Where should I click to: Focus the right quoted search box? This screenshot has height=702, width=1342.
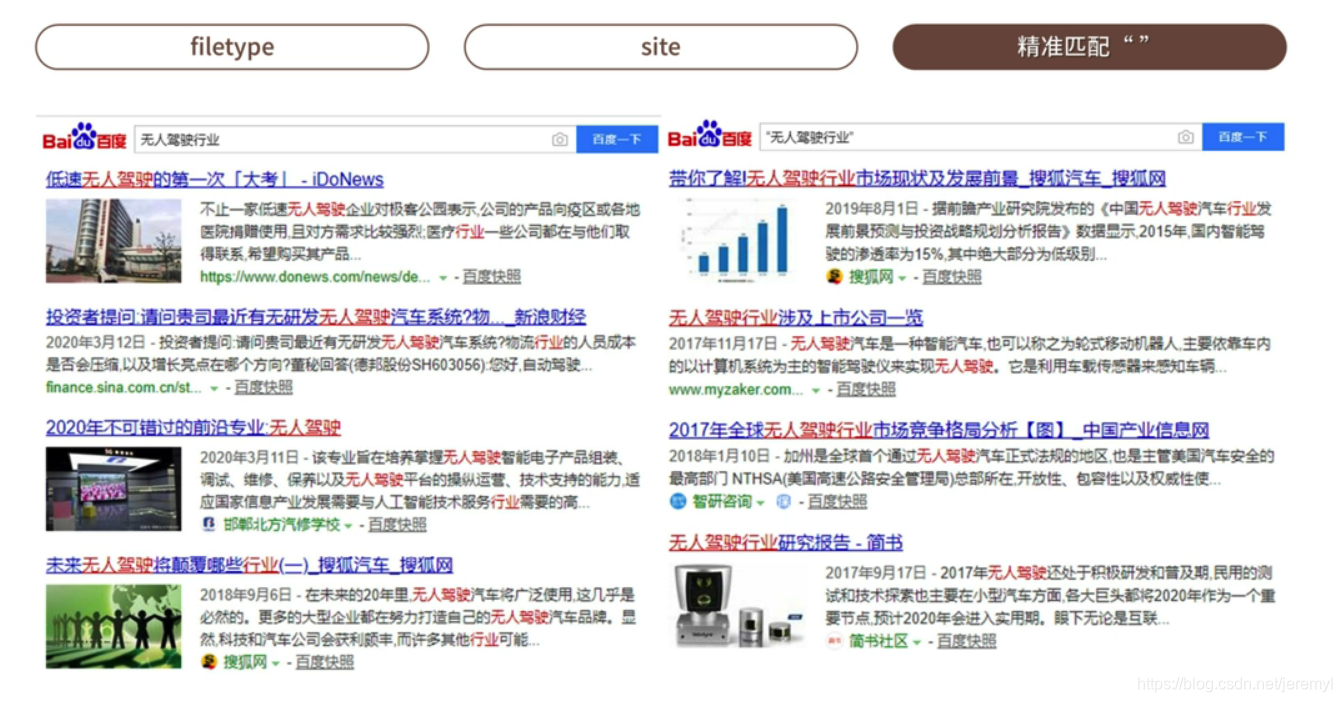pyautogui.click(x=981, y=137)
